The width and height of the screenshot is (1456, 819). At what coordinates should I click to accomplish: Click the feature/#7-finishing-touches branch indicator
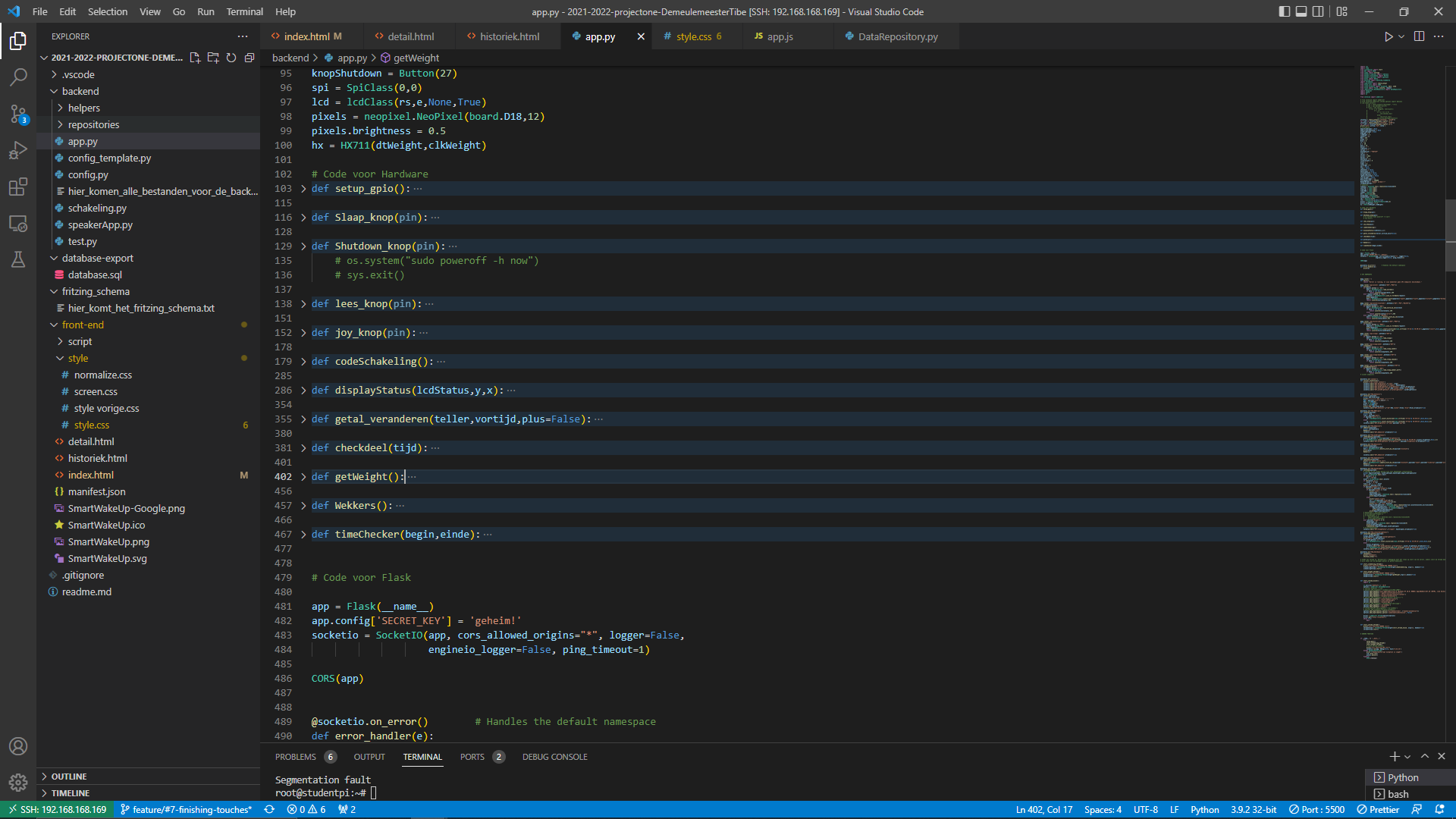(186, 809)
